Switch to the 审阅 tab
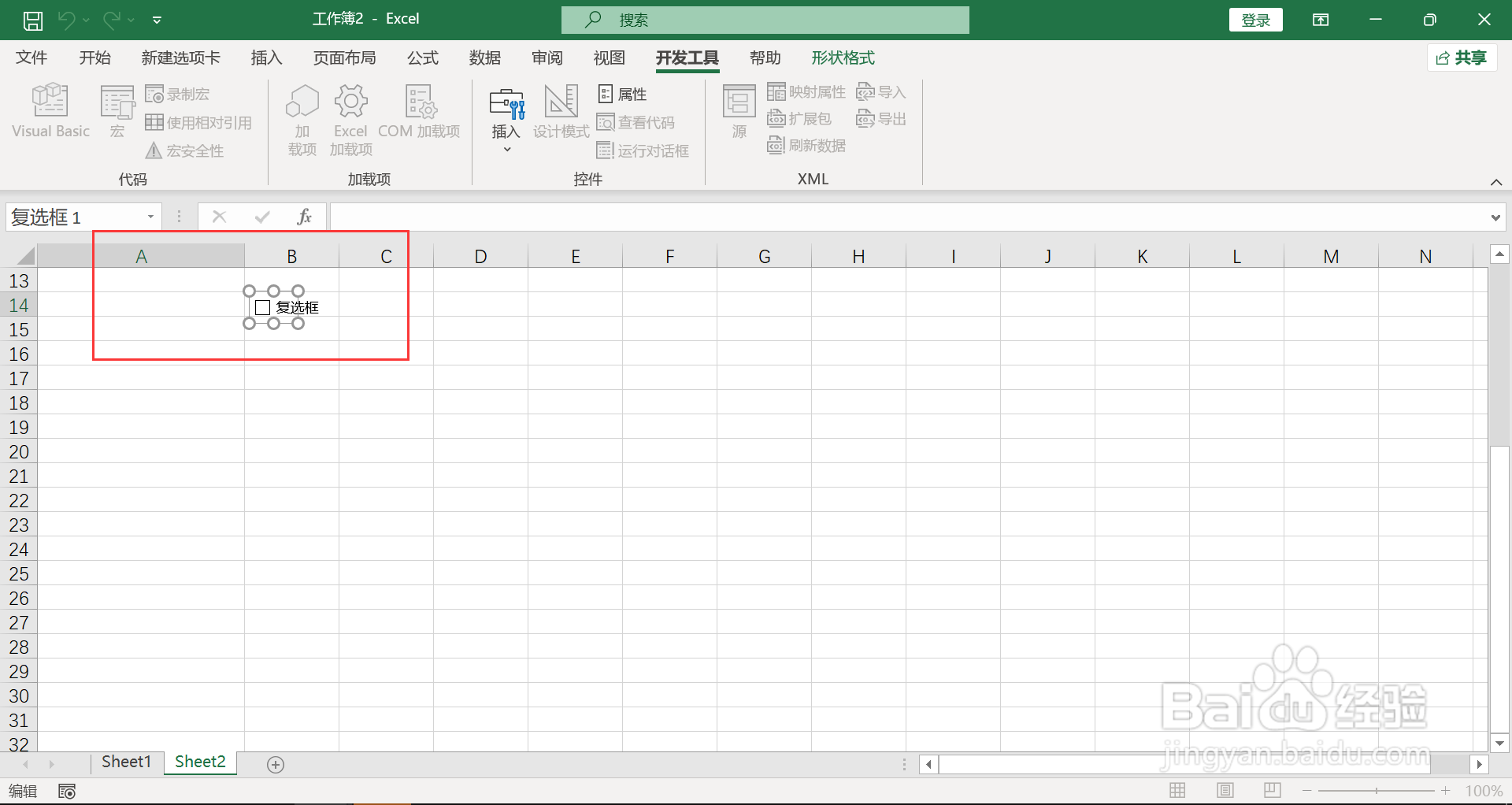 tap(547, 57)
